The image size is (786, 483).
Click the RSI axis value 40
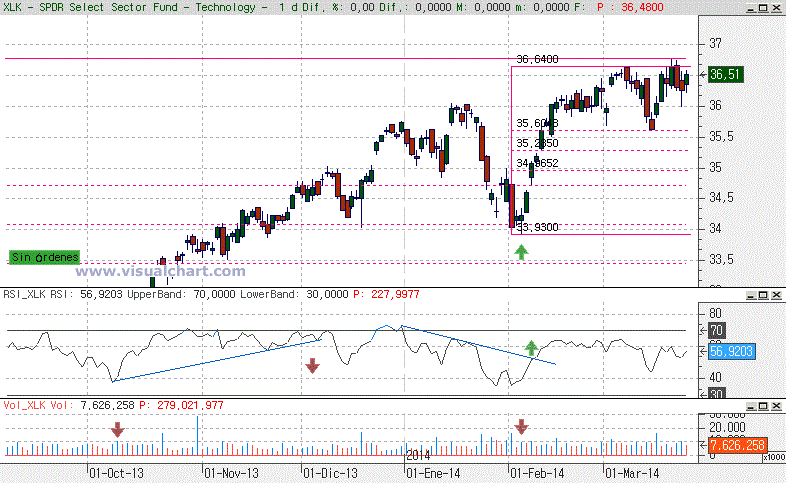click(x=716, y=377)
